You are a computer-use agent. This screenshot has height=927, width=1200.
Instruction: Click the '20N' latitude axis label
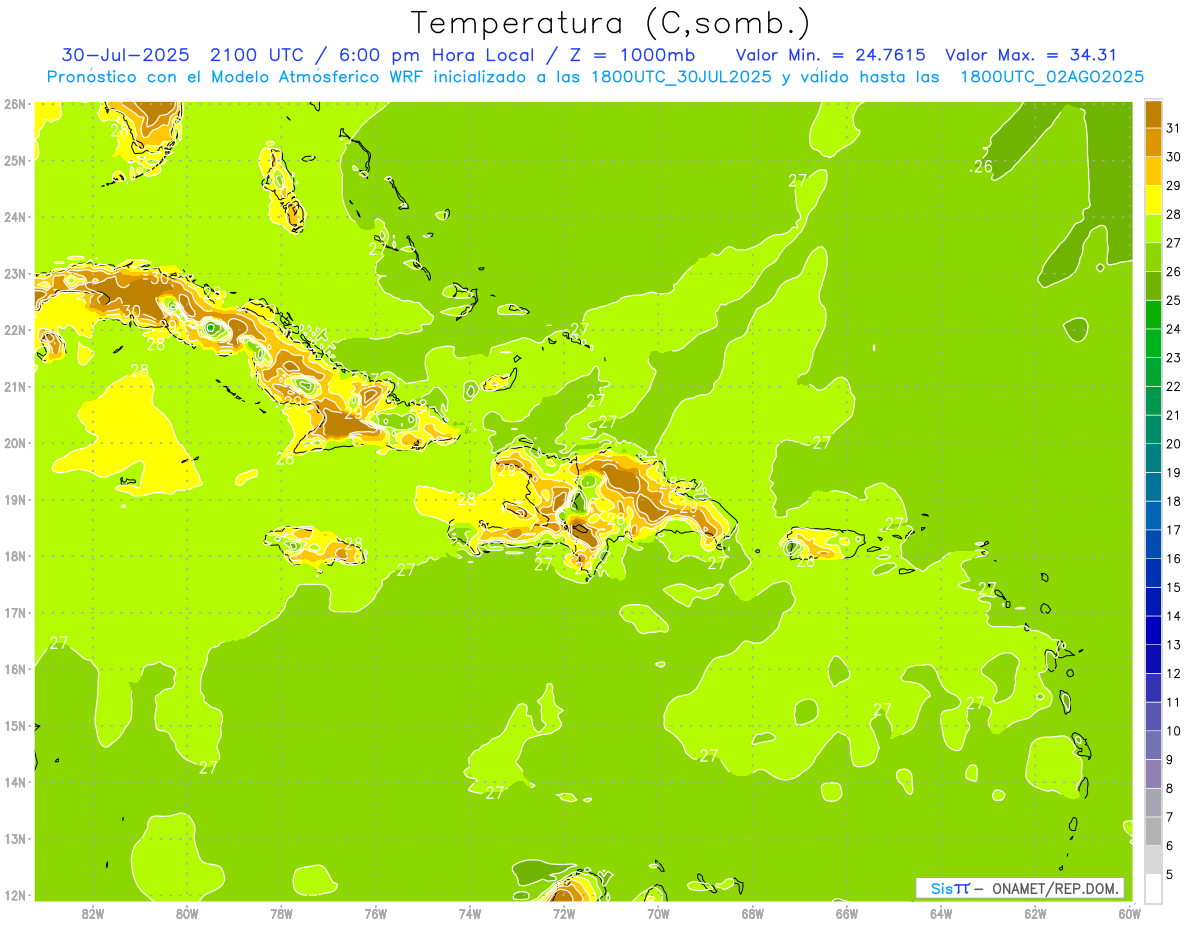(x=15, y=443)
